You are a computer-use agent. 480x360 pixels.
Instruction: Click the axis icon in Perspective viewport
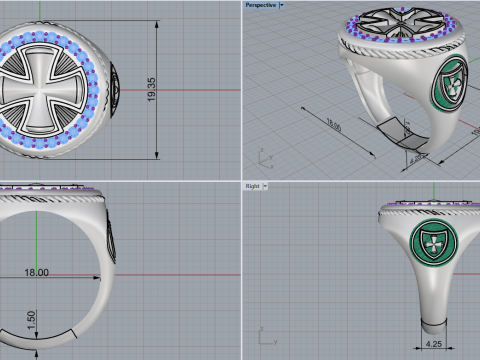[266, 158]
